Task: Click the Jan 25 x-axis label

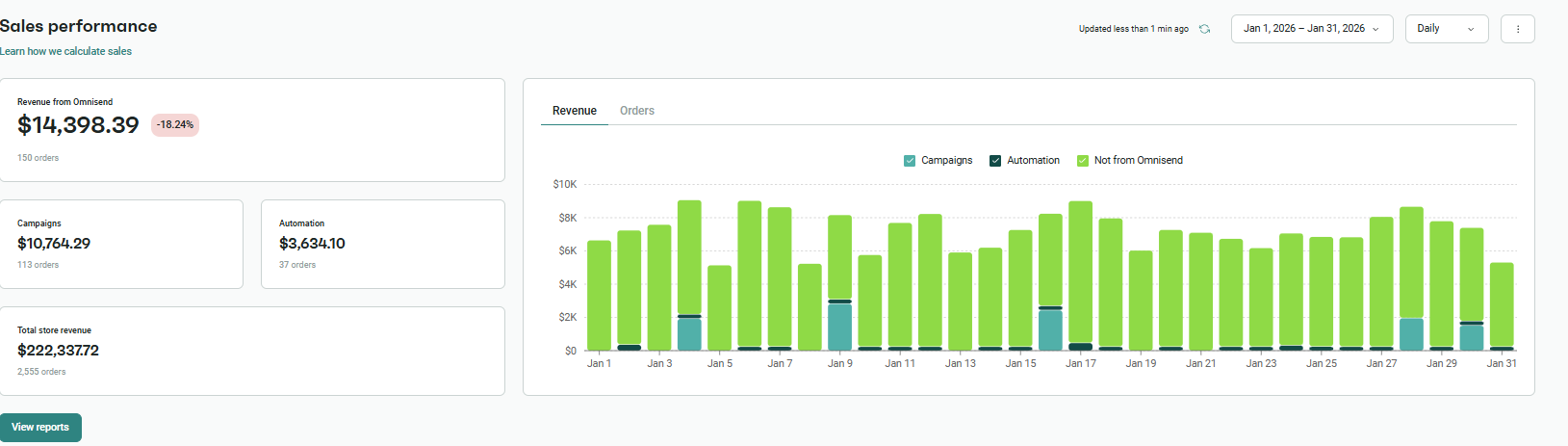Action: (x=1322, y=363)
